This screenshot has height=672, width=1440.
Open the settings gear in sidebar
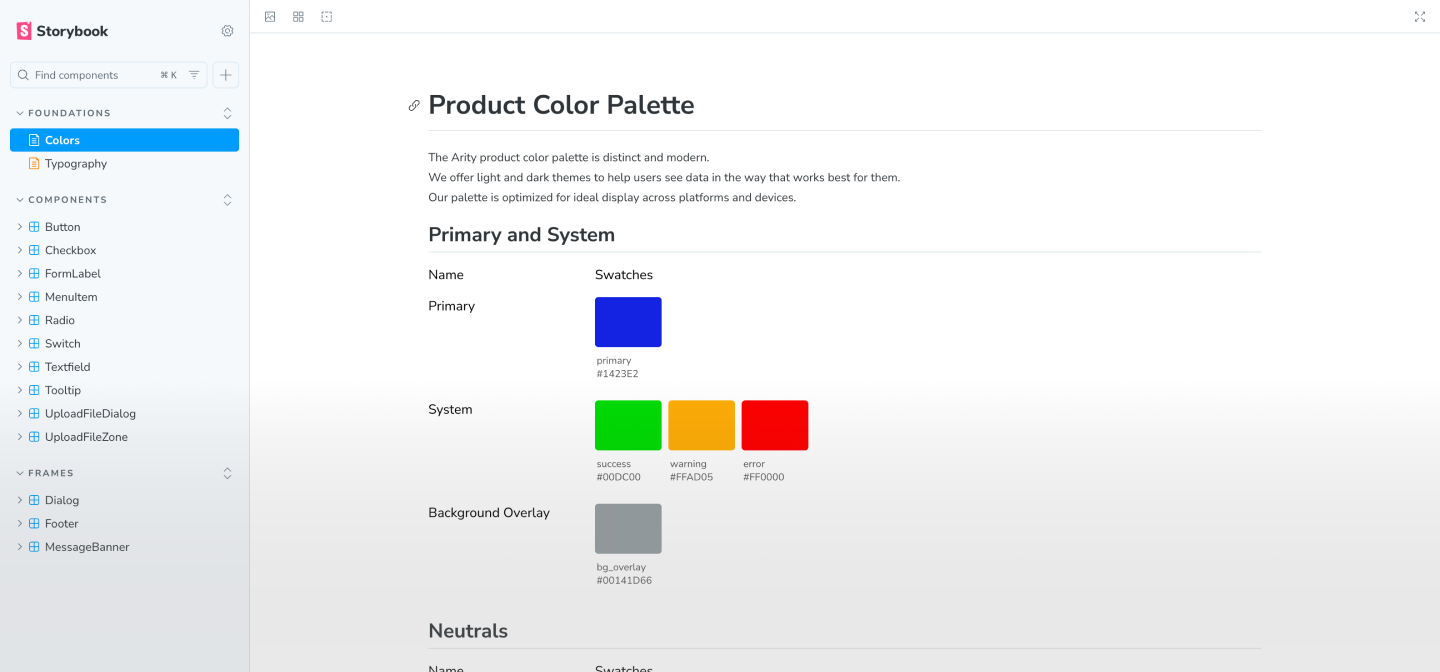coord(227,31)
